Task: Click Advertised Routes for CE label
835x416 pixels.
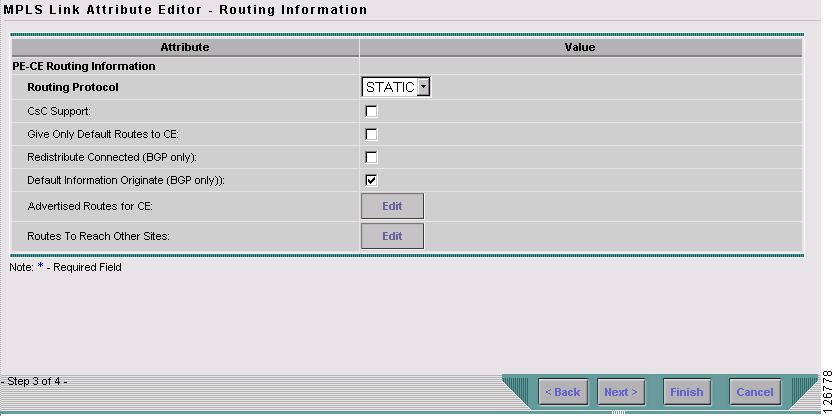Action: coord(90,206)
